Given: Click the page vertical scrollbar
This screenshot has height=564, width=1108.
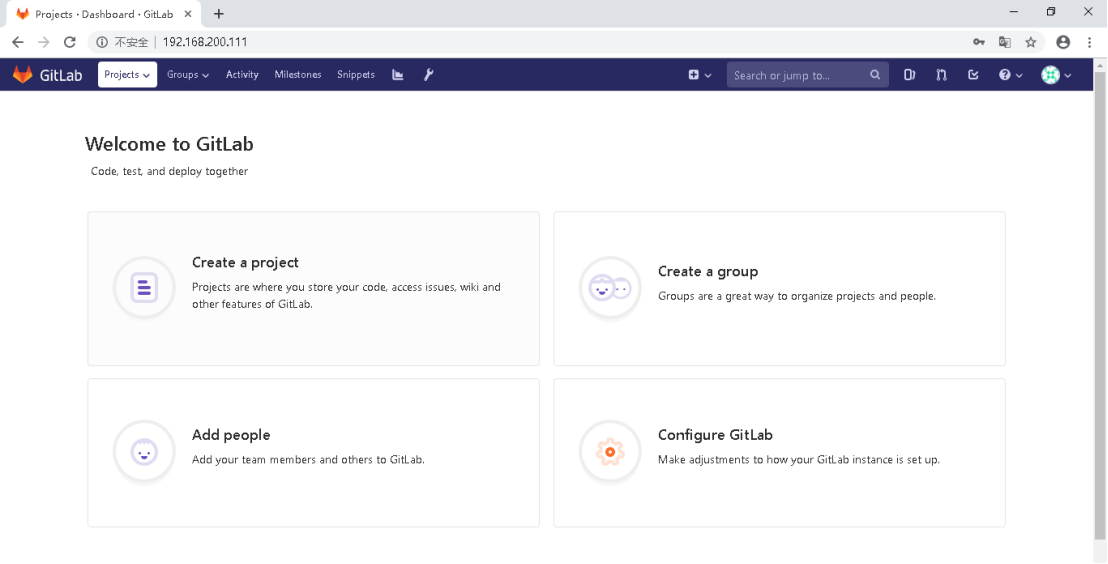Looking at the screenshot, I should [1100, 304].
